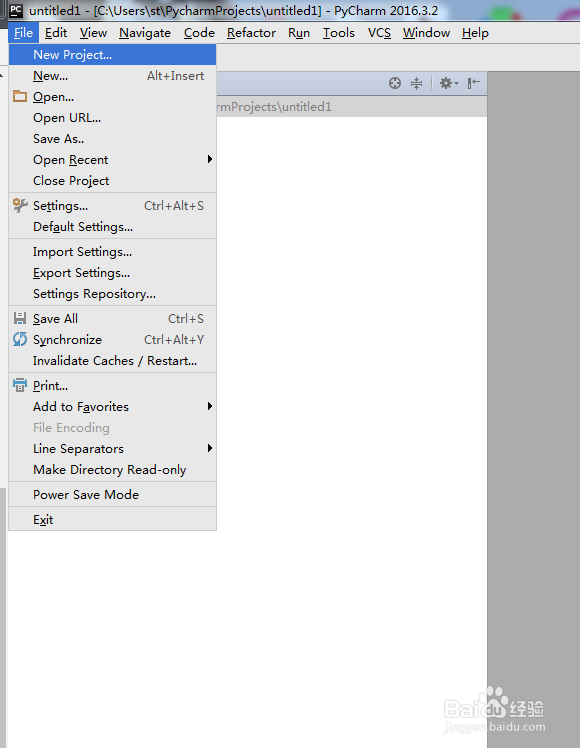This screenshot has width=580, height=748.
Task: Toggle Power Save Mode
Action: click(x=113, y=494)
